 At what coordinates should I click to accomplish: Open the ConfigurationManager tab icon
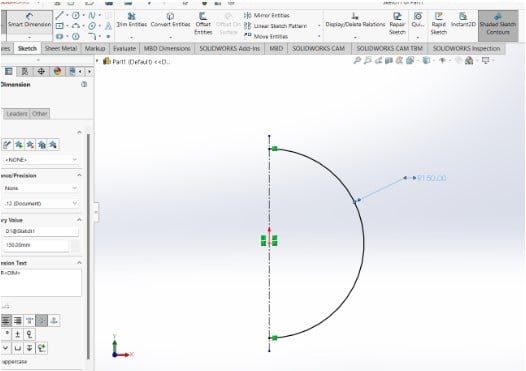click(x=24, y=71)
